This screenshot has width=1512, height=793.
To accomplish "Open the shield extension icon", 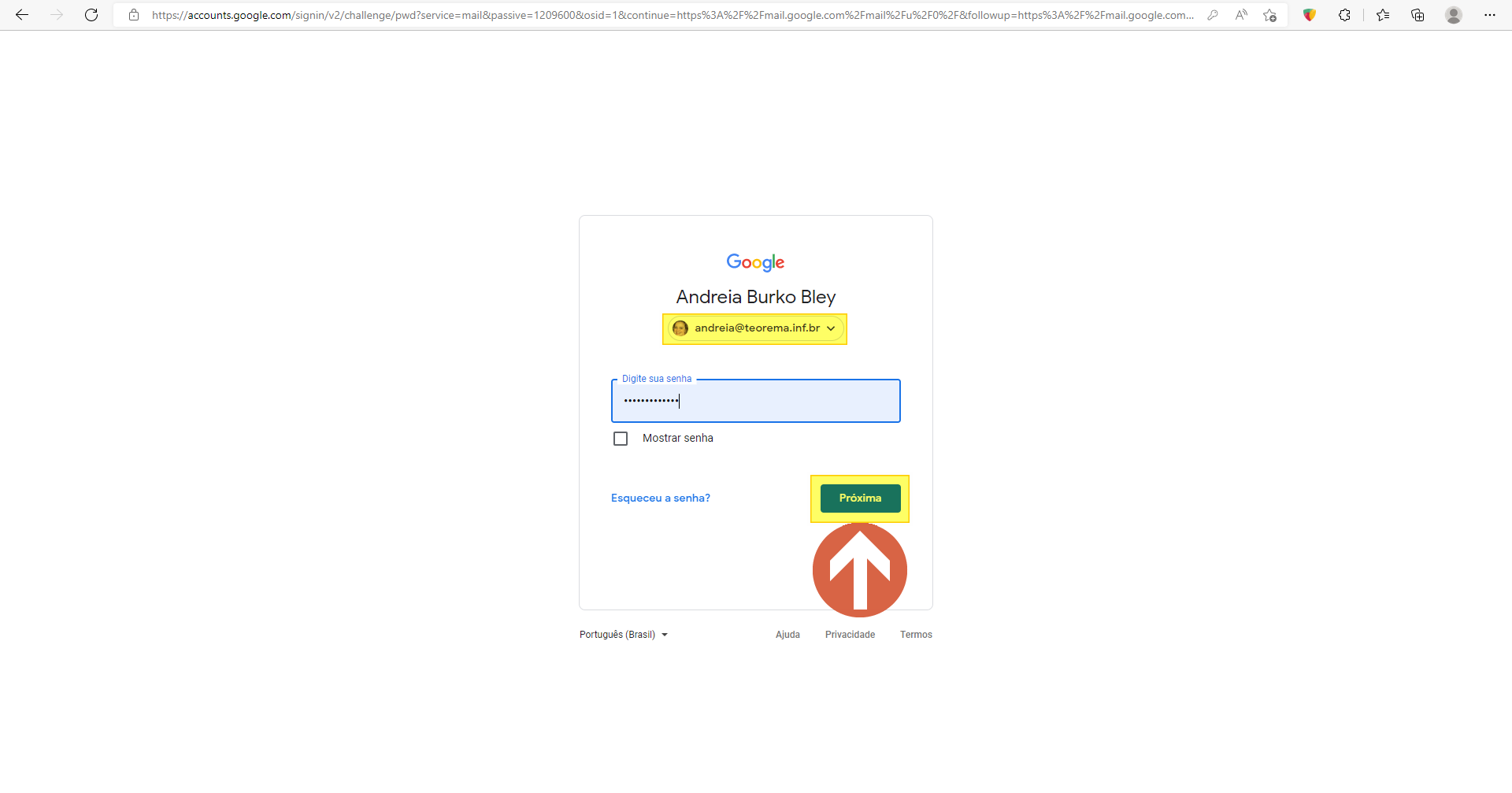I will pyautogui.click(x=1310, y=15).
